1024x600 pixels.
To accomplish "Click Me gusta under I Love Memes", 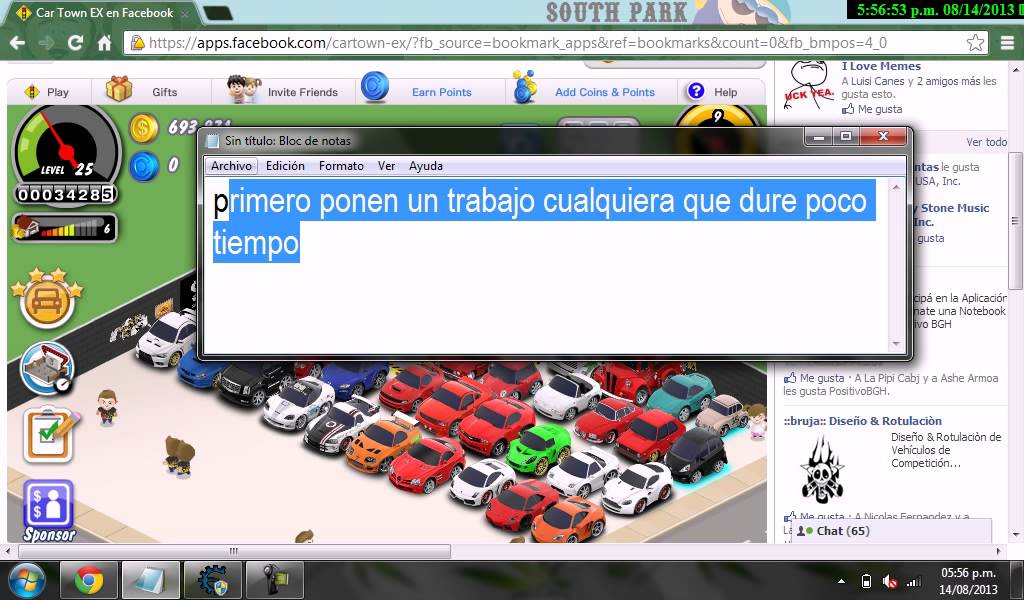I will 880,109.
